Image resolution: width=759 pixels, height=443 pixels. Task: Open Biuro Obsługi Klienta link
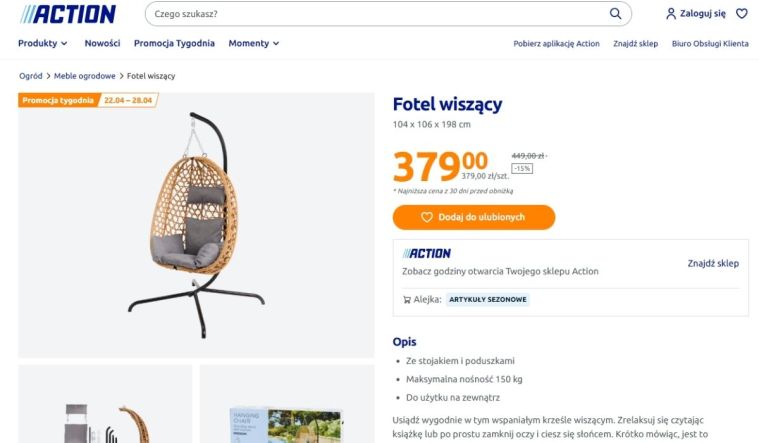point(710,44)
